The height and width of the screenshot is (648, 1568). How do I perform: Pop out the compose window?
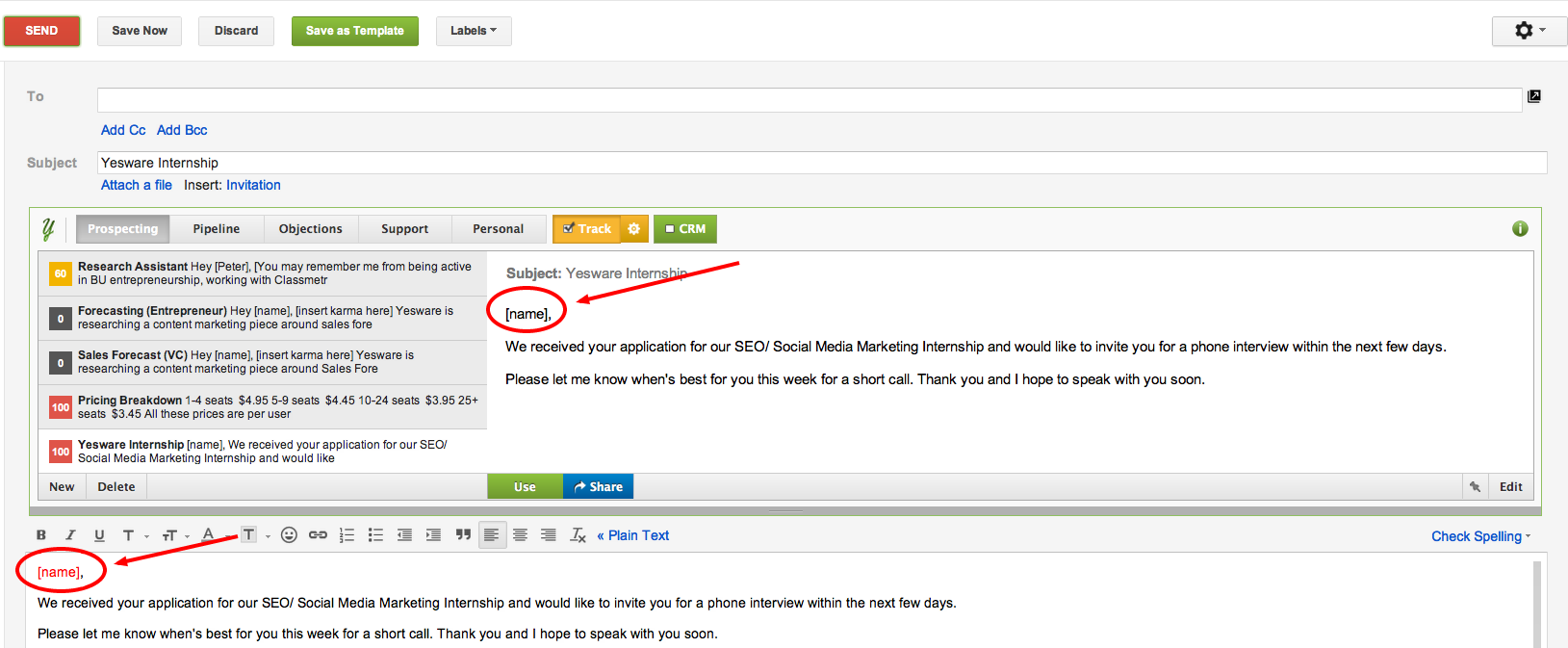coord(1534,96)
